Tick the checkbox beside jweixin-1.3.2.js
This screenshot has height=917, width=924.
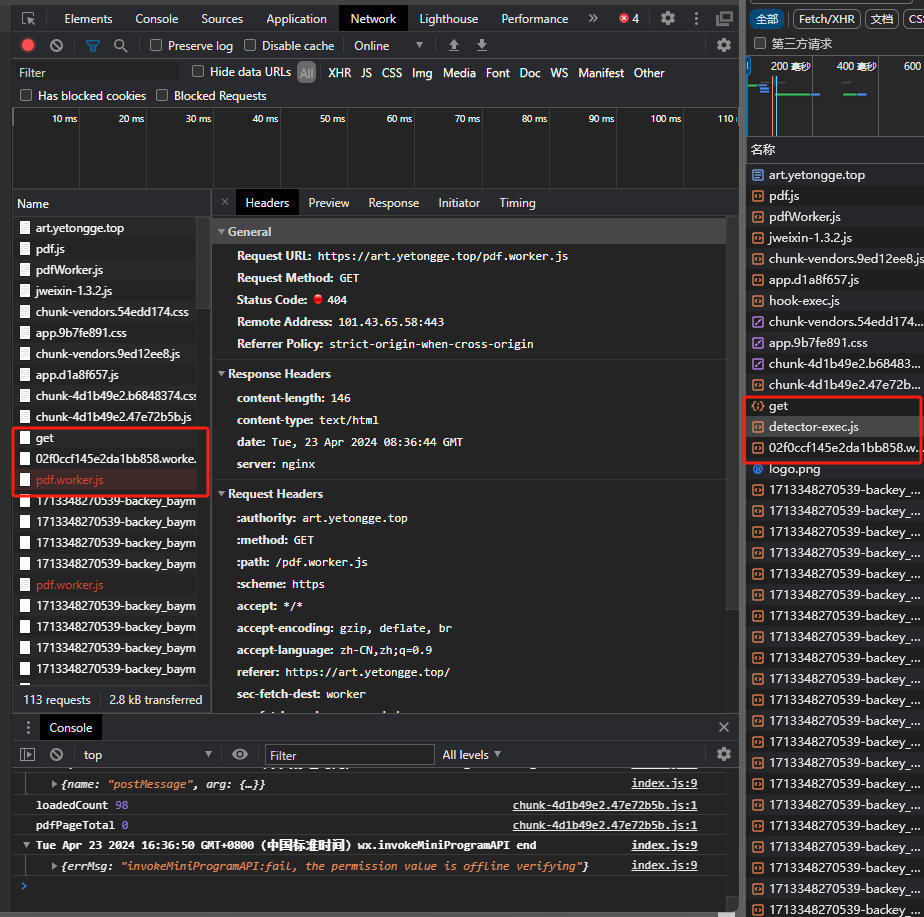(x=25, y=291)
